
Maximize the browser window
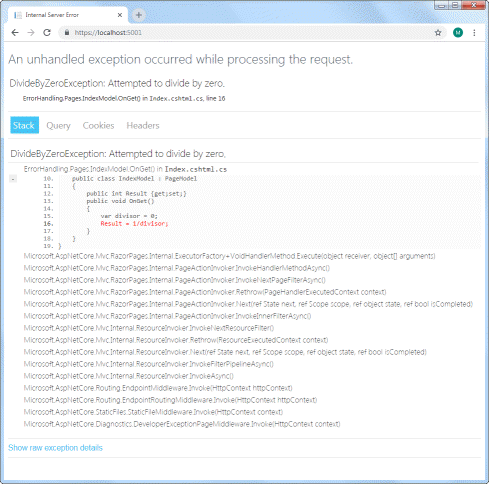pos(455,5)
